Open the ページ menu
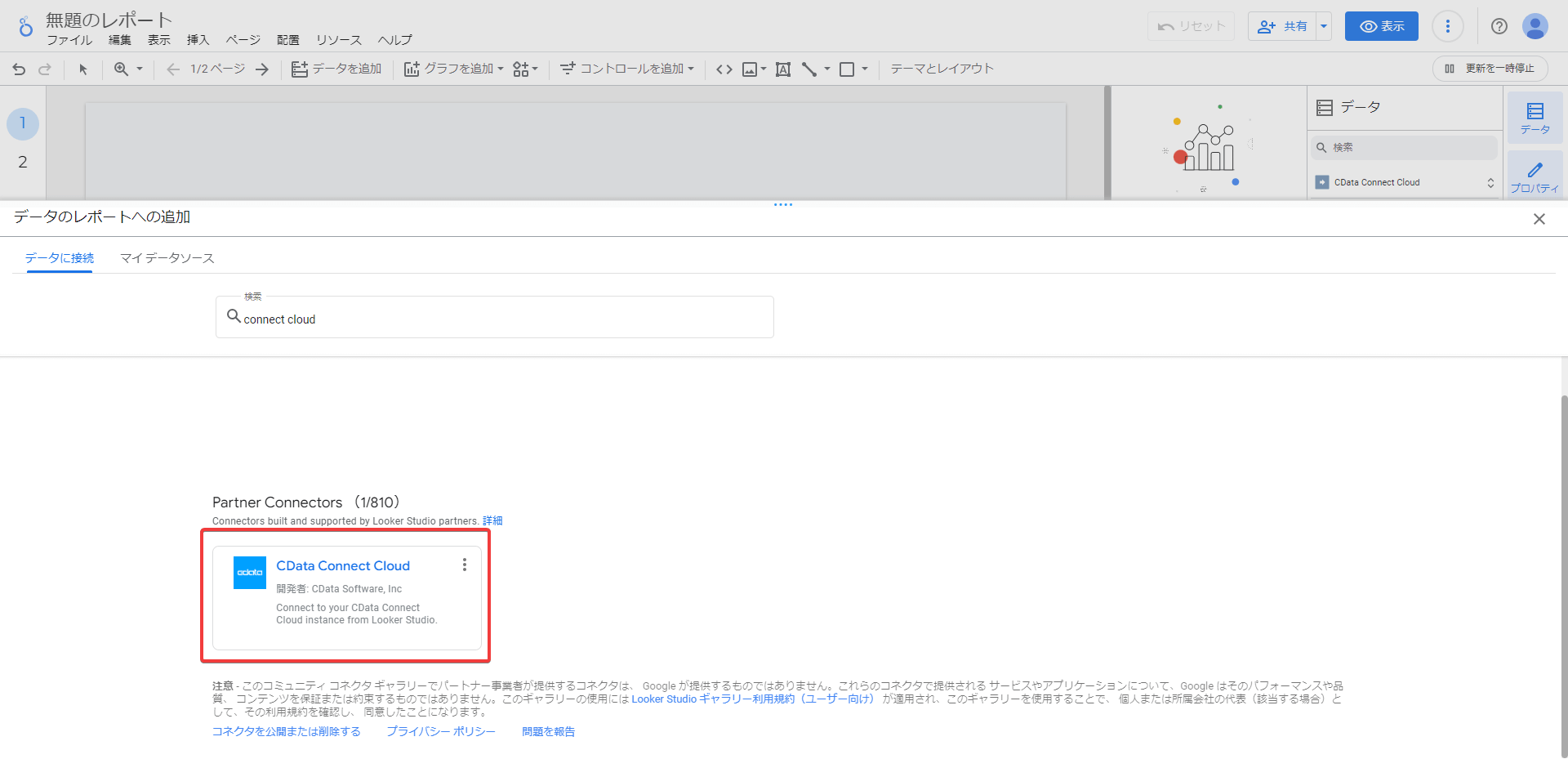1568x759 pixels. click(243, 40)
